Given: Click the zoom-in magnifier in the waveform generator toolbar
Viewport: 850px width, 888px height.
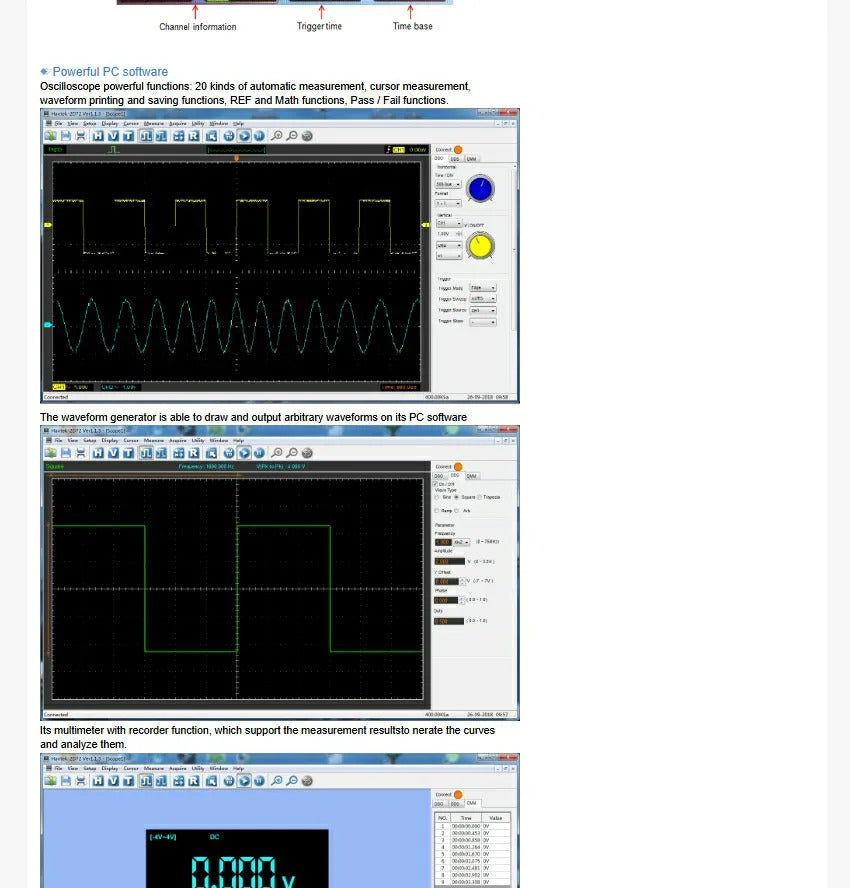Looking at the screenshot, I should [x=277, y=453].
